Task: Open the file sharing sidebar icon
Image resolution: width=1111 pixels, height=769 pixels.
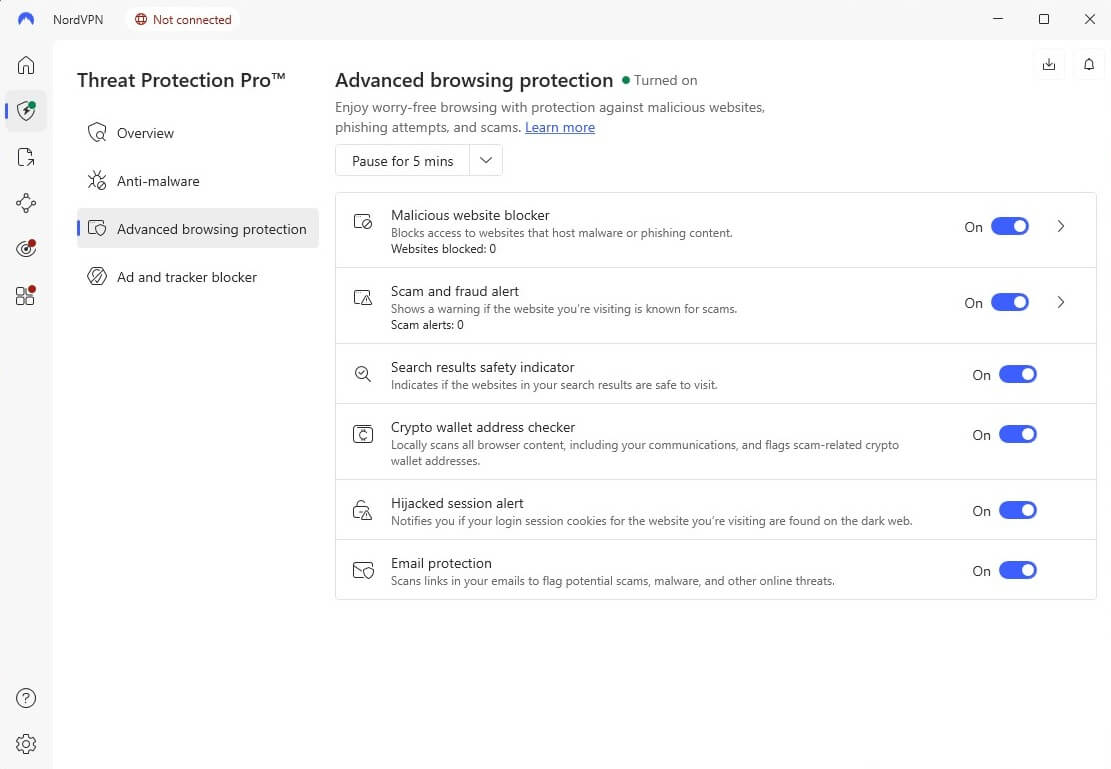Action: 26,157
